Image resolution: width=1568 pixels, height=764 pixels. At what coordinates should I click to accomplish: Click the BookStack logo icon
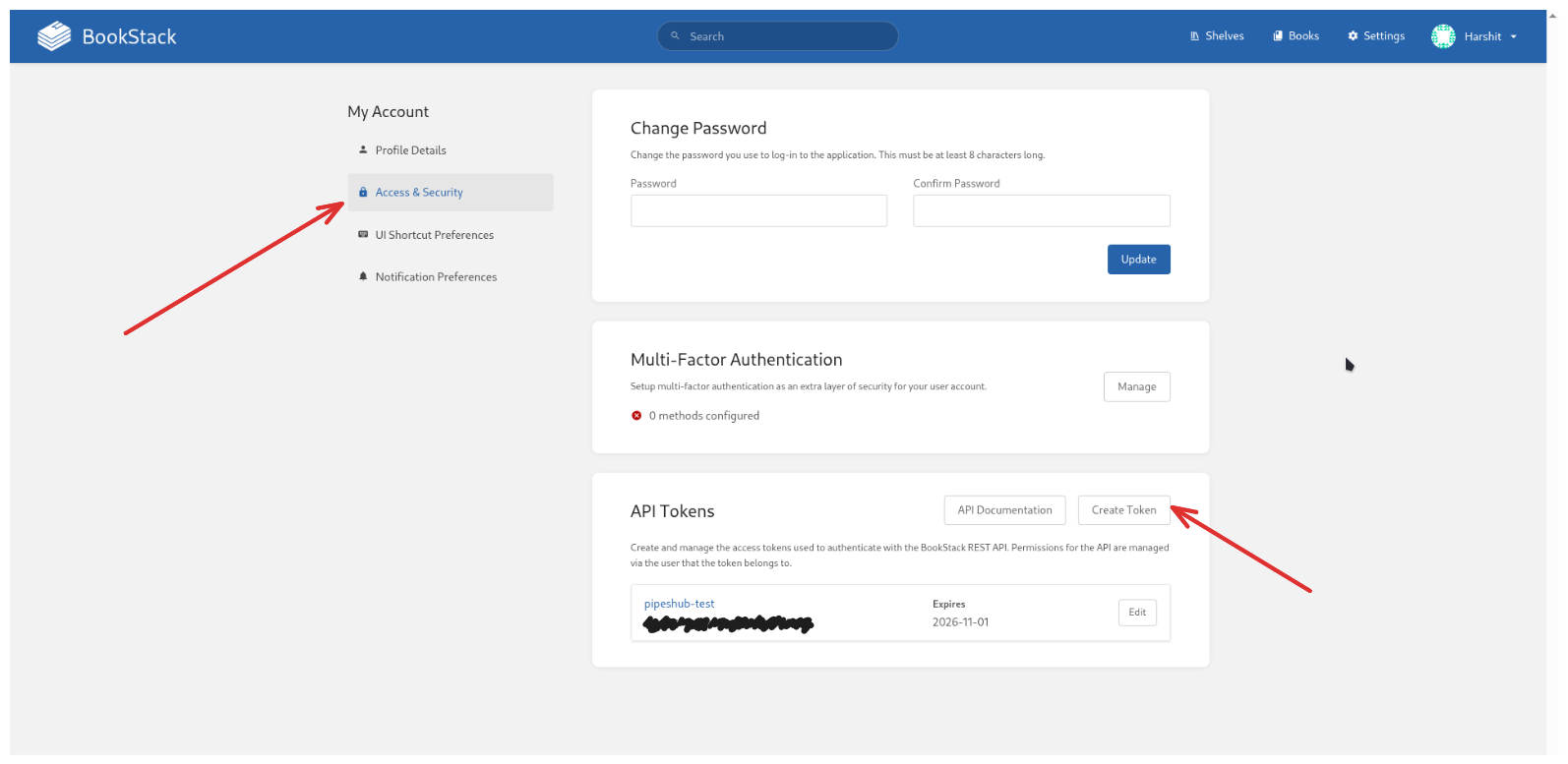(x=54, y=36)
